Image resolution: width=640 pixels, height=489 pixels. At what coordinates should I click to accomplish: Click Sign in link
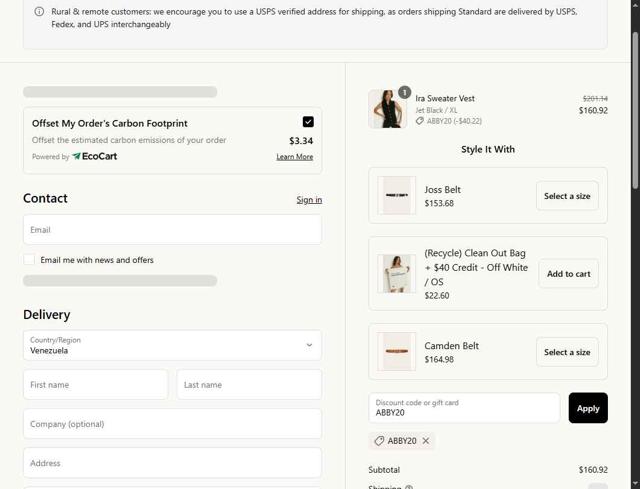(309, 200)
